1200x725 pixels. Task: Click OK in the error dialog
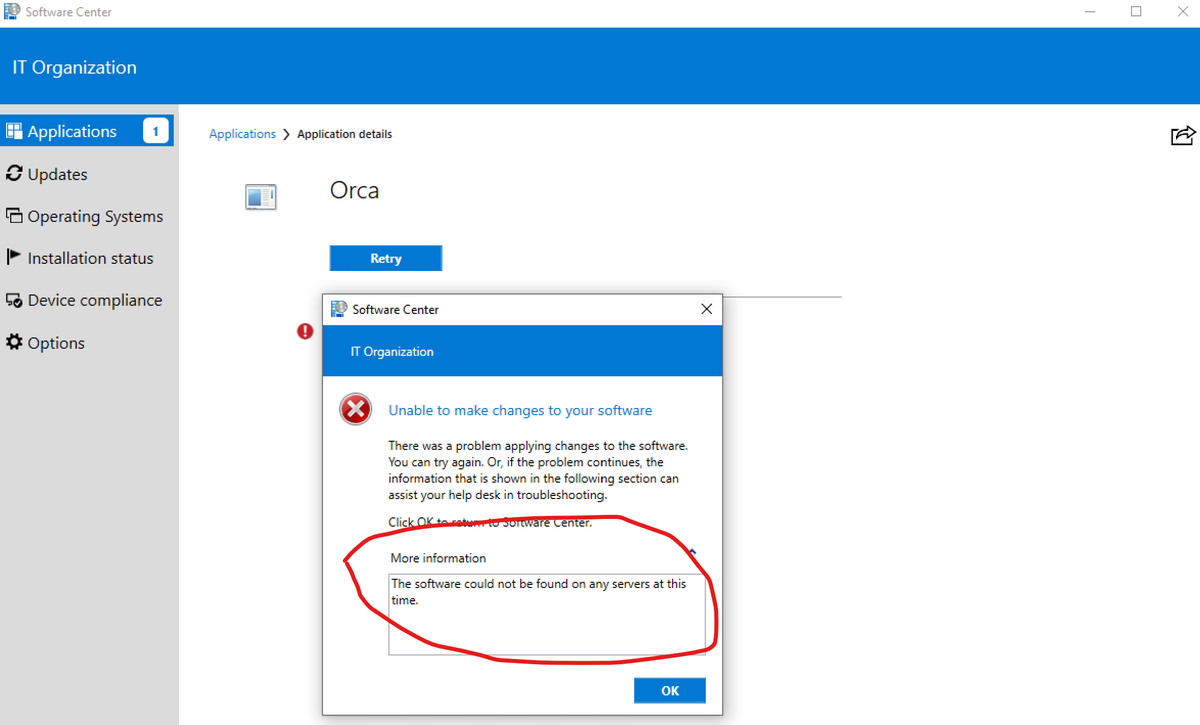pyautogui.click(x=670, y=691)
